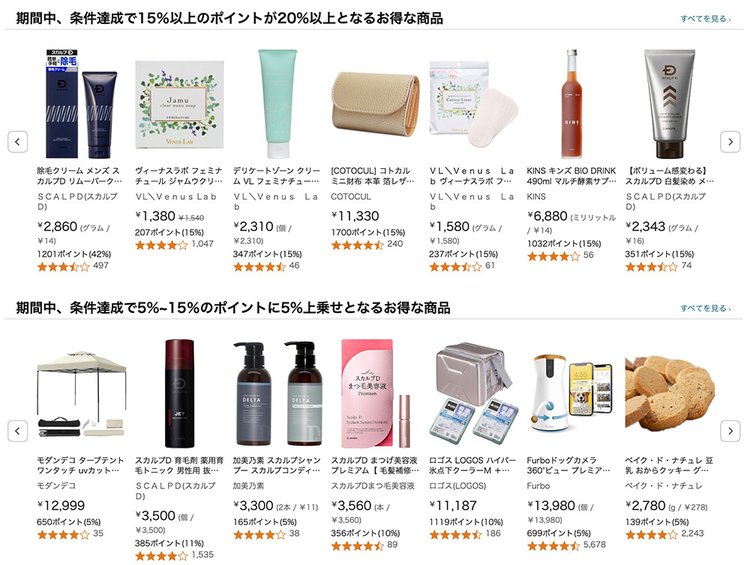Open the mint green delicate zone cream tube image
The width and height of the screenshot is (750, 565).
(277, 103)
